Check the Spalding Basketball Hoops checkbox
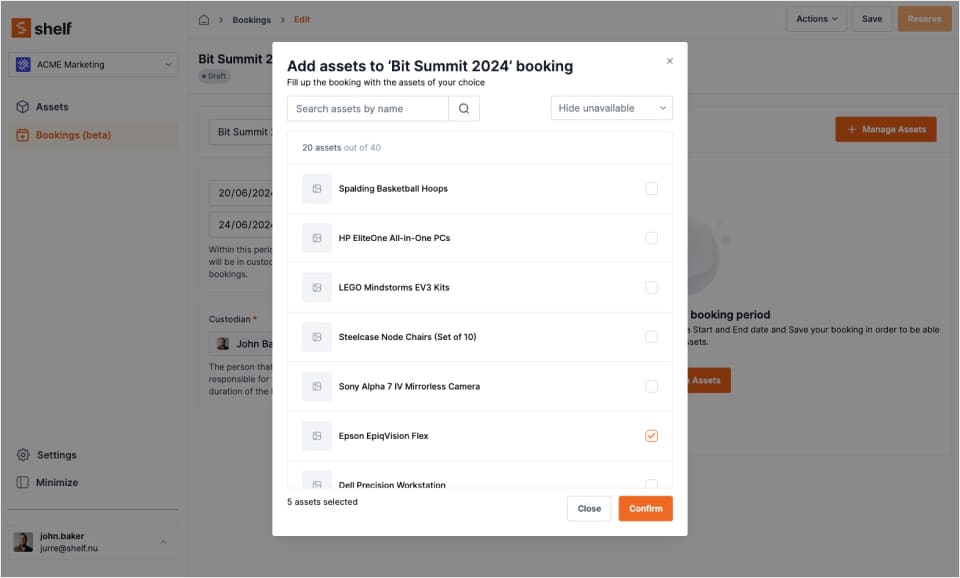The width and height of the screenshot is (960, 578). point(651,189)
